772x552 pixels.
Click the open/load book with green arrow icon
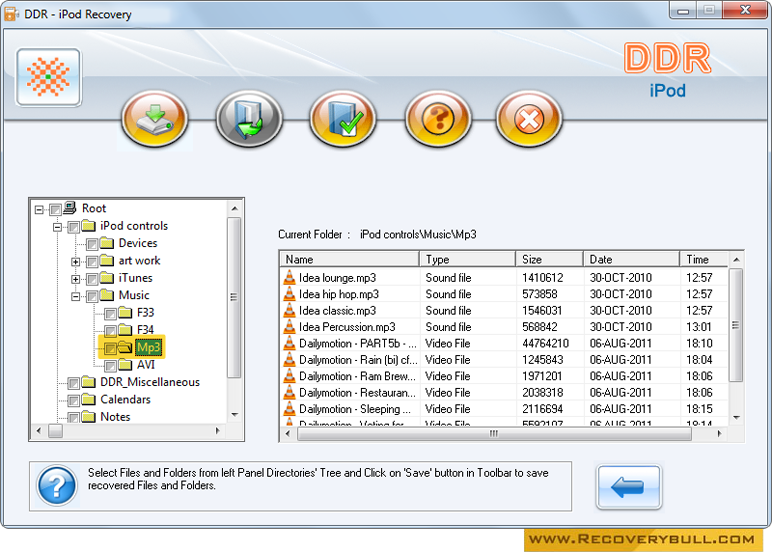point(249,119)
